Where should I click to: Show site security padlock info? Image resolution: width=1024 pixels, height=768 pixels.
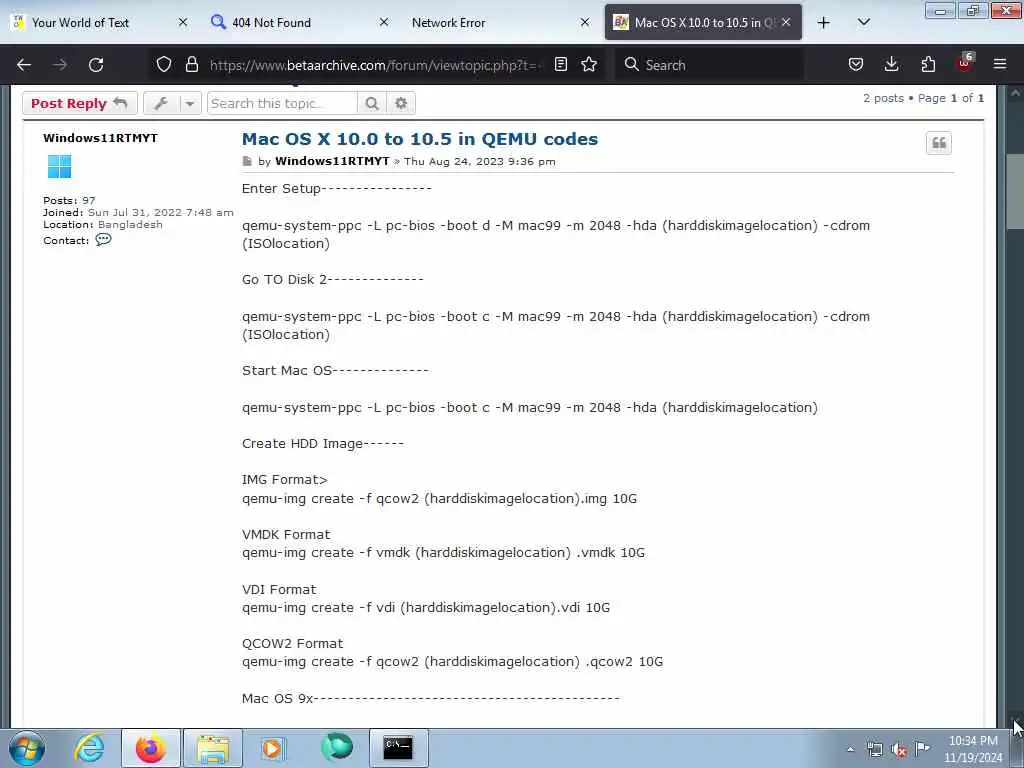tap(191, 65)
